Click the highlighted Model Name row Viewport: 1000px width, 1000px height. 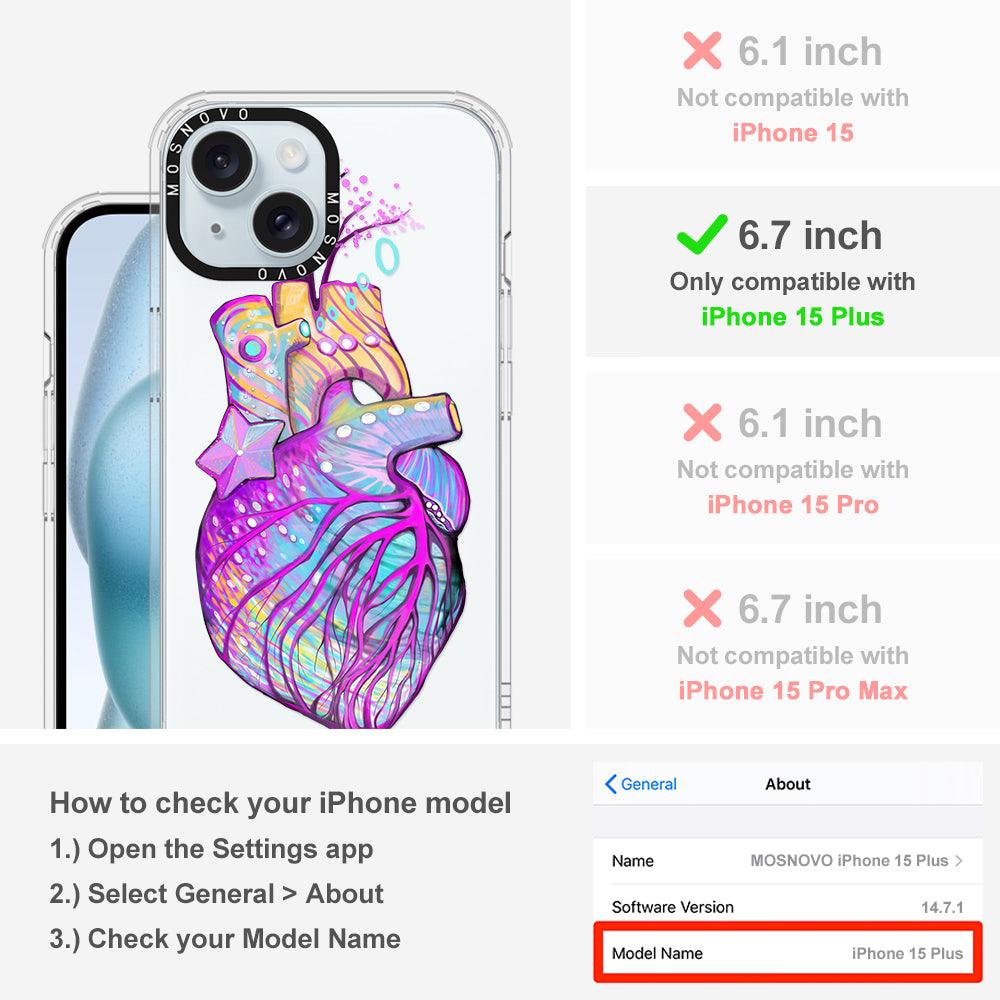[x=788, y=953]
